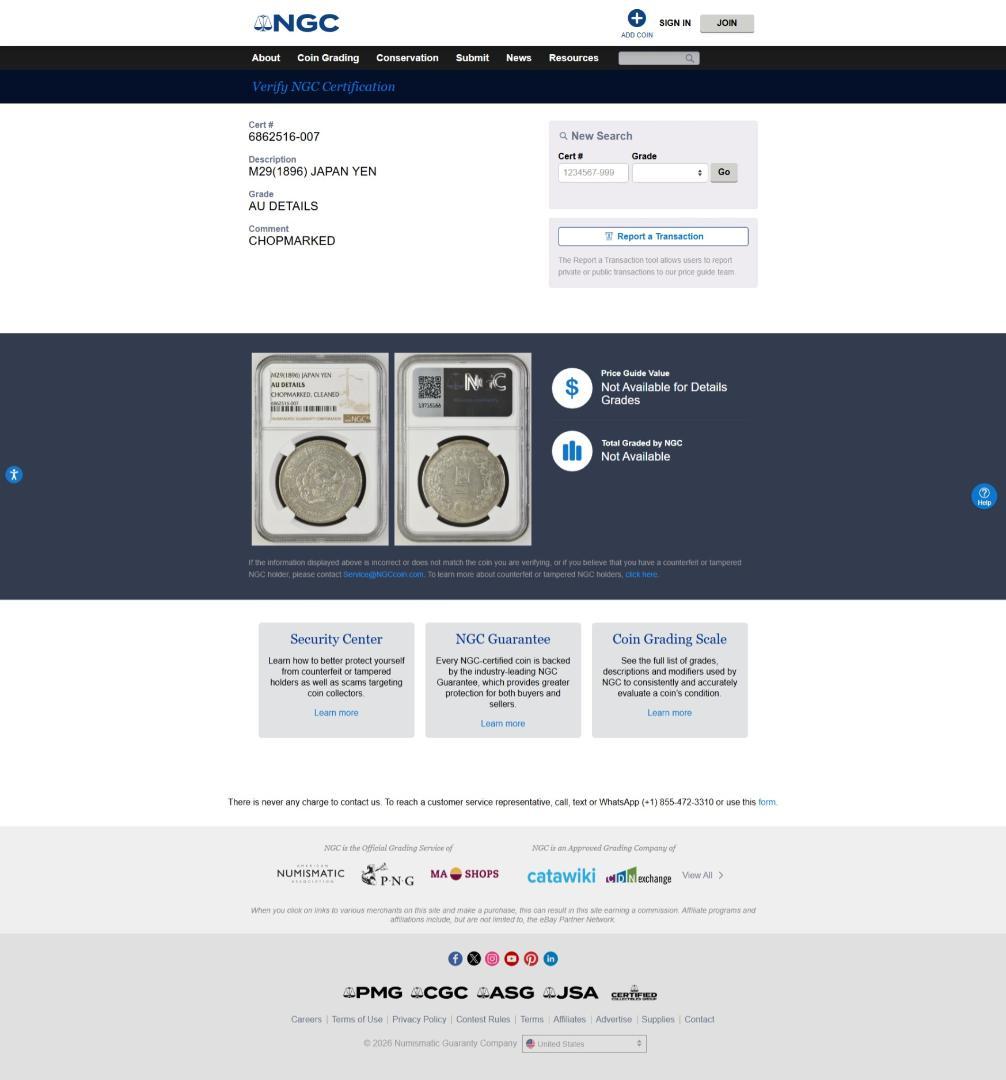
Task: Open the Coin Grading menu
Action: [328, 58]
